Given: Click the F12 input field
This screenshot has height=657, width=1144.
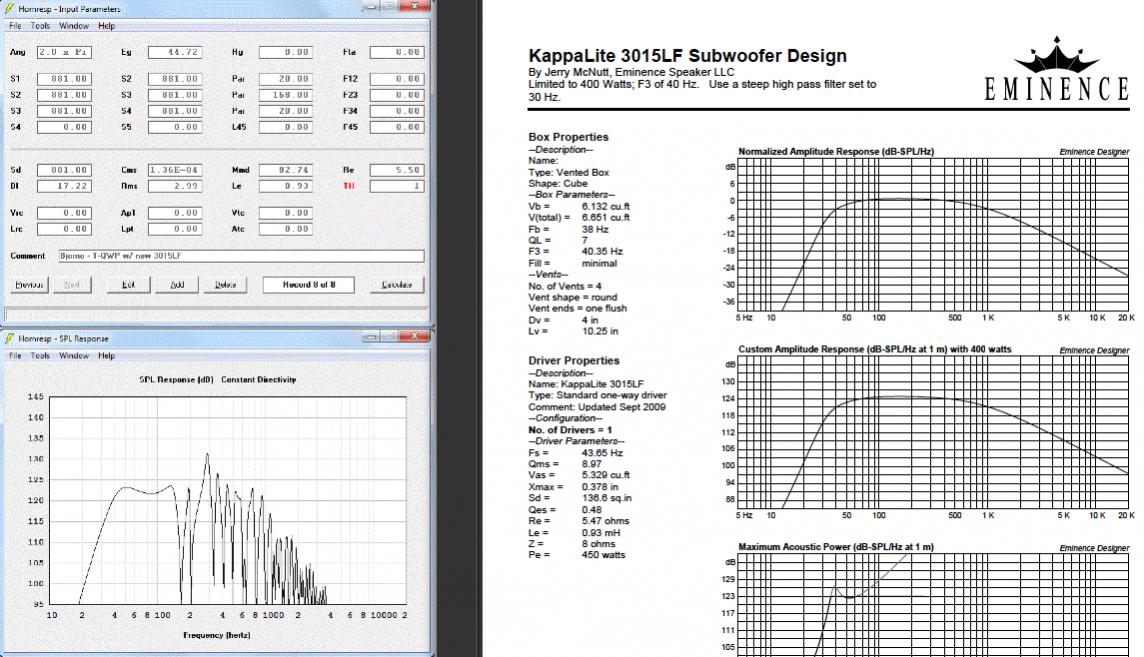Looking at the screenshot, I should (397, 79).
